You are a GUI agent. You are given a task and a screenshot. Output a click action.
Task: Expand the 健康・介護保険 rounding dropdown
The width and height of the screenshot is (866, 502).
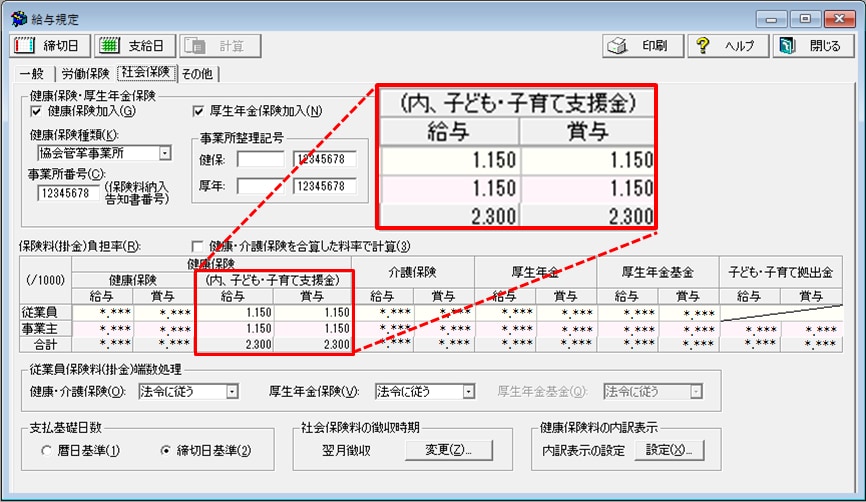[x=232, y=392]
